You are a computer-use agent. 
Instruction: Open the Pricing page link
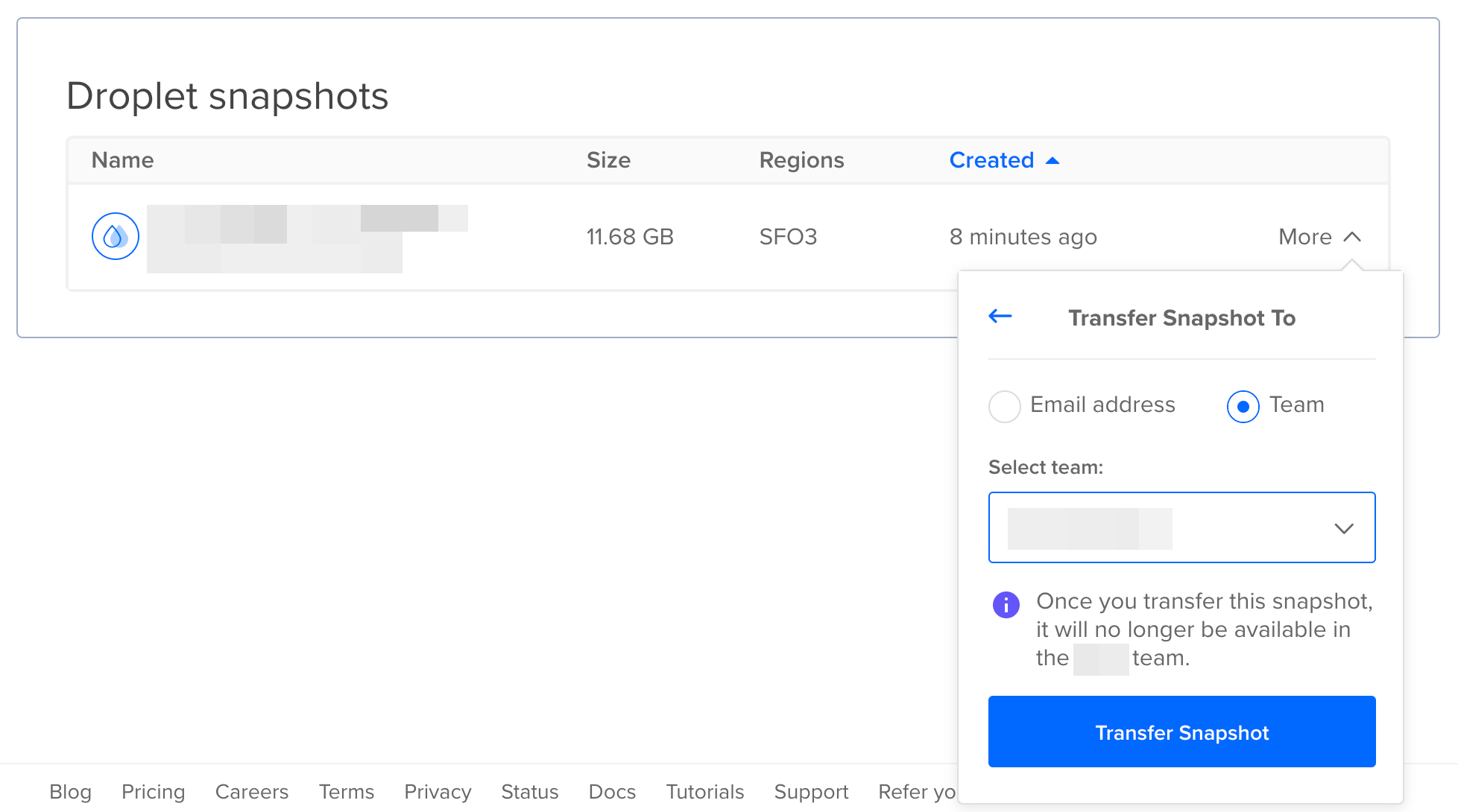click(153, 792)
